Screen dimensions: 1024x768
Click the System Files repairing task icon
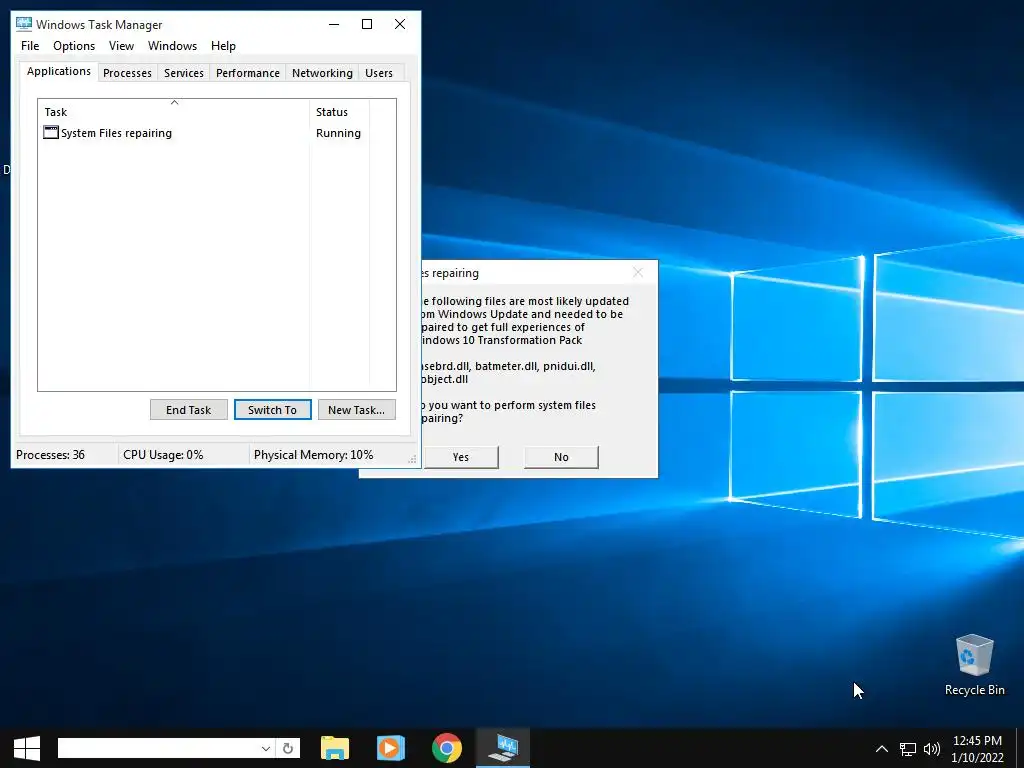click(x=51, y=133)
